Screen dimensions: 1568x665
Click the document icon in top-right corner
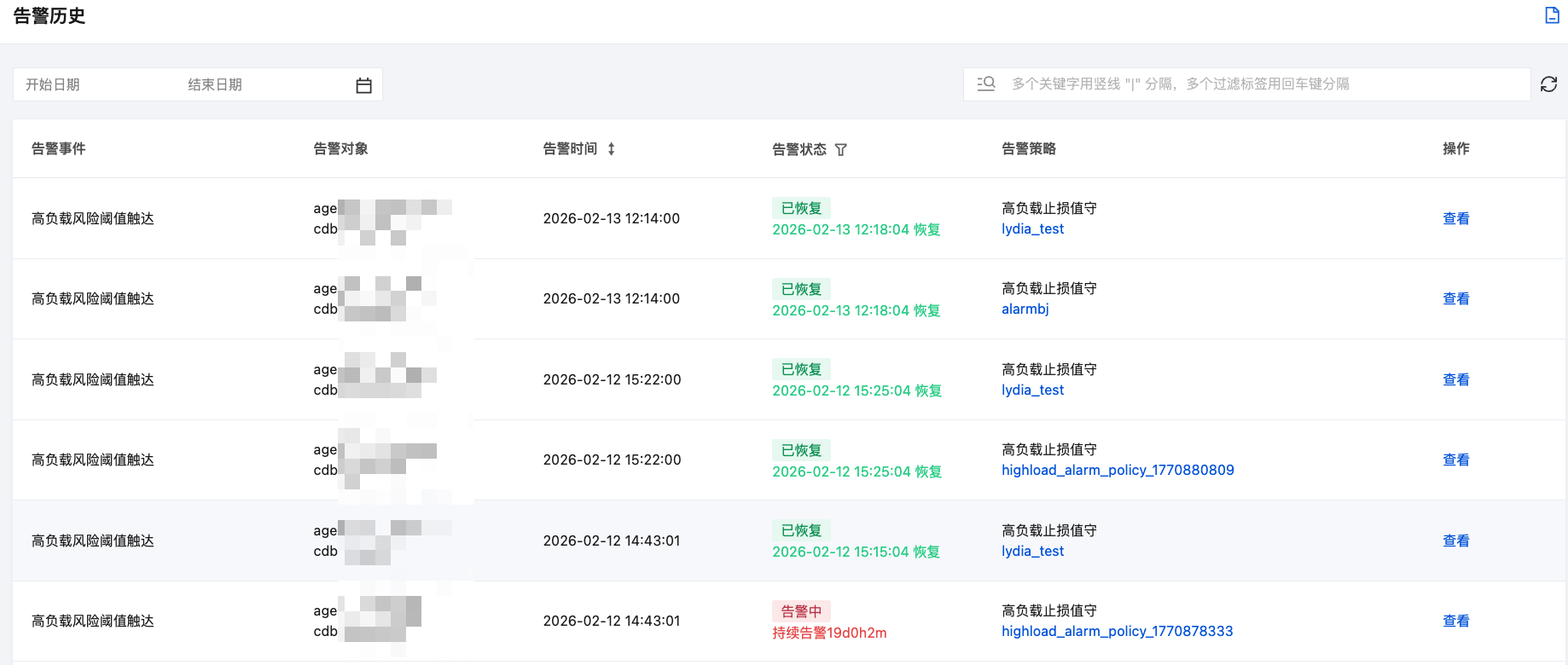[x=1552, y=15]
